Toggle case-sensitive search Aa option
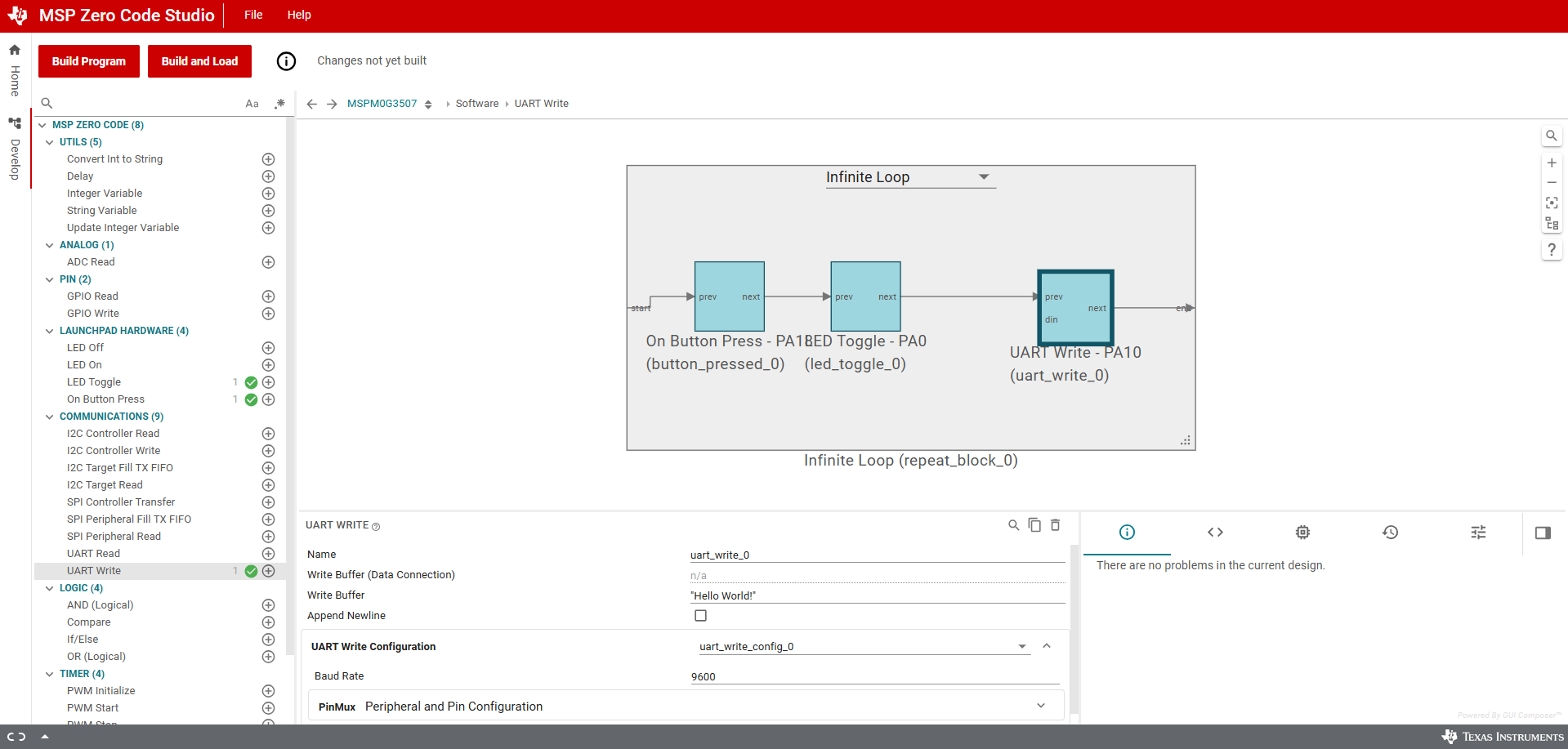The image size is (1568, 749). point(252,104)
